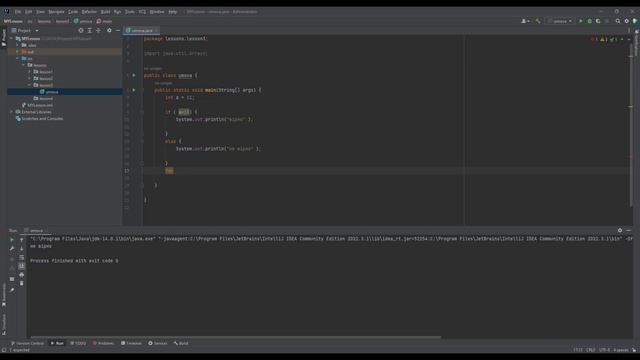
Task: Toggle the Project side tool window tab
Action: pos(4,37)
